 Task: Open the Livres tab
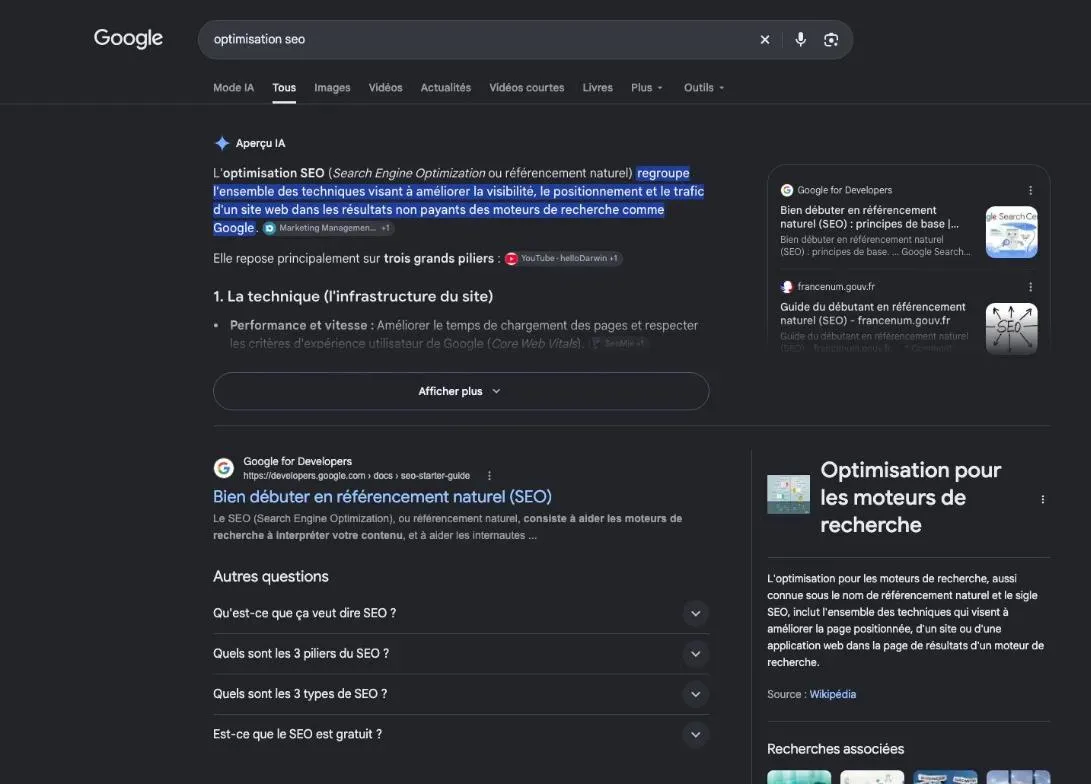[x=598, y=88]
